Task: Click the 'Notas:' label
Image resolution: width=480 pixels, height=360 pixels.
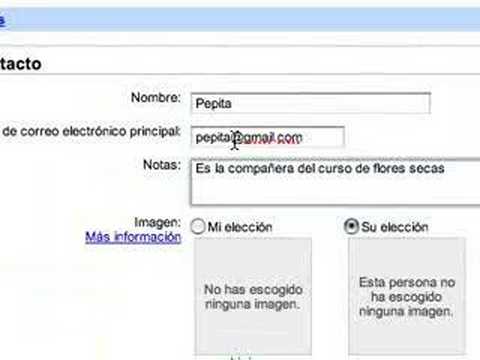Action: pyautogui.click(x=162, y=165)
